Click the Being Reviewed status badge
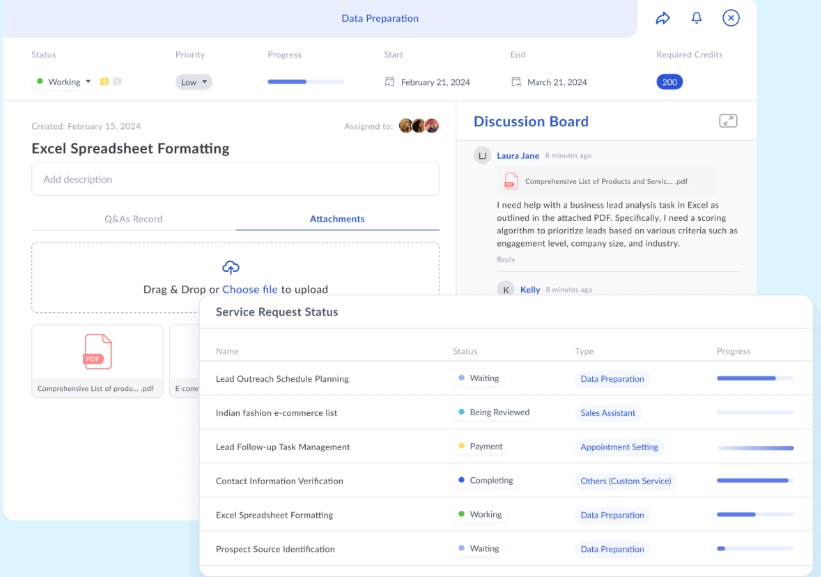Image resolution: width=821 pixels, height=577 pixels. click(x=494, y=412)
